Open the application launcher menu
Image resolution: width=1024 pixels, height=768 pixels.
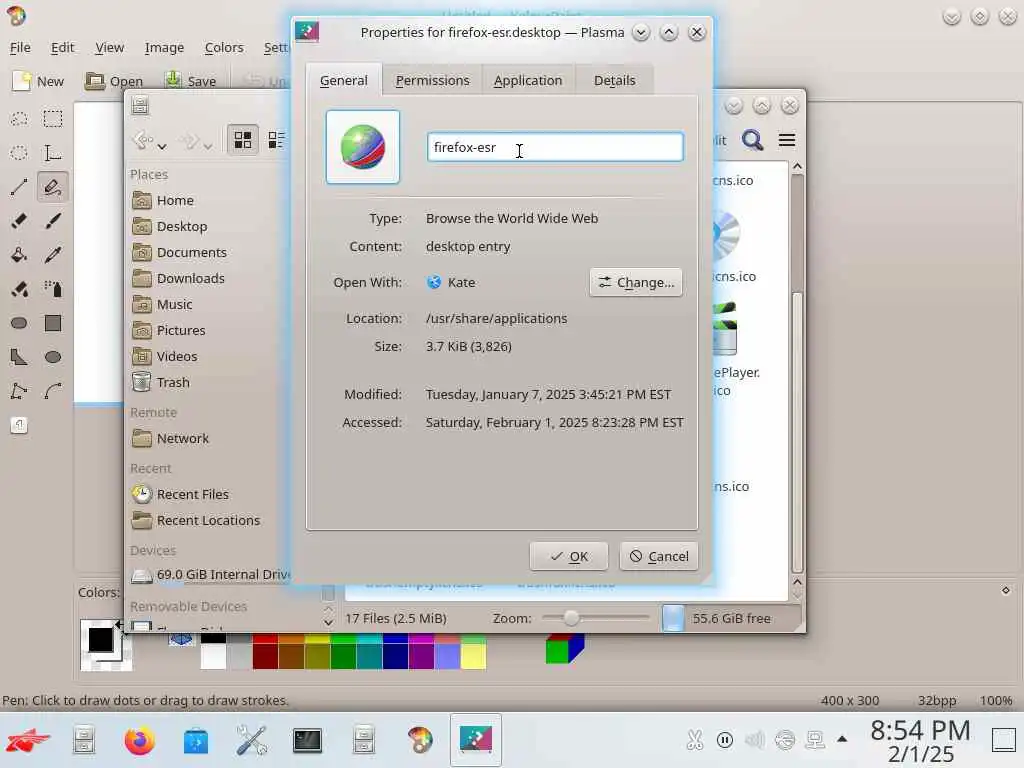(x=27, y=741)
